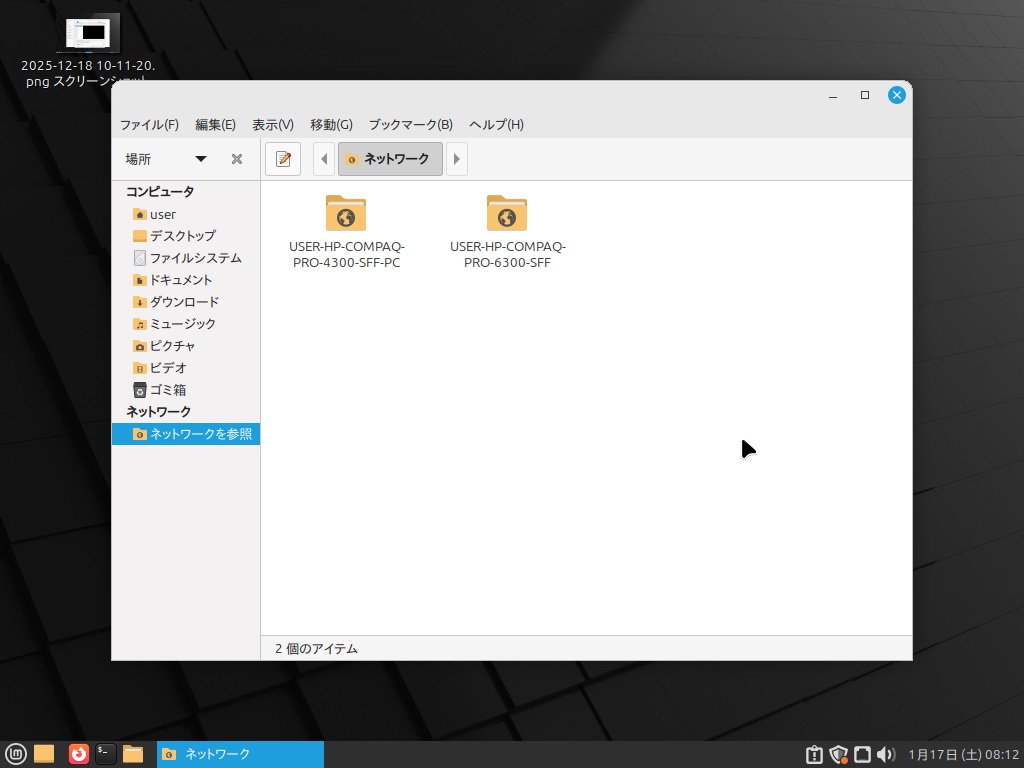Open the terminal from the taskbar

(x=105, y=754)
